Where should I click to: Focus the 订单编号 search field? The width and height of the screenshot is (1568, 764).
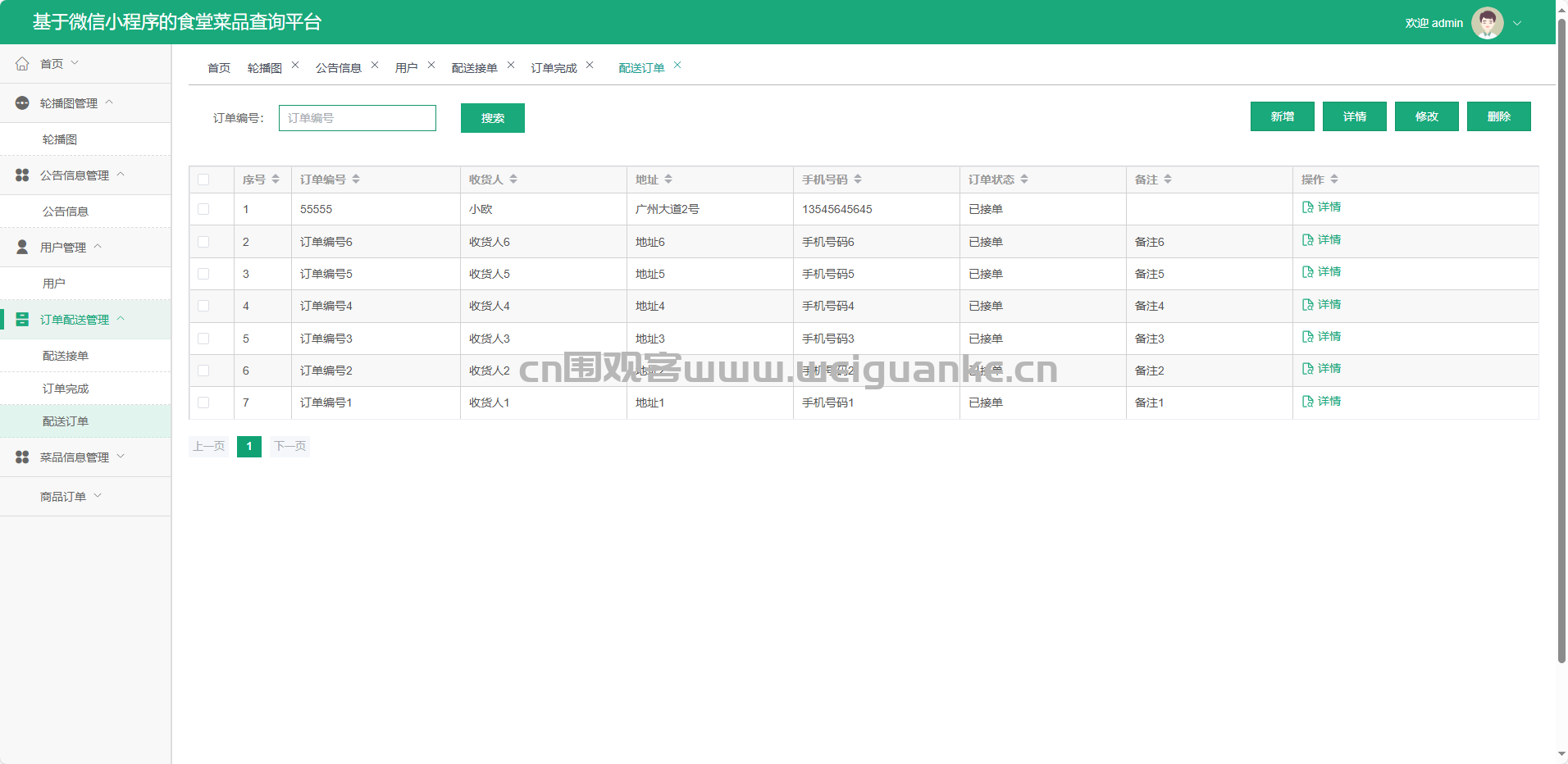357,118
